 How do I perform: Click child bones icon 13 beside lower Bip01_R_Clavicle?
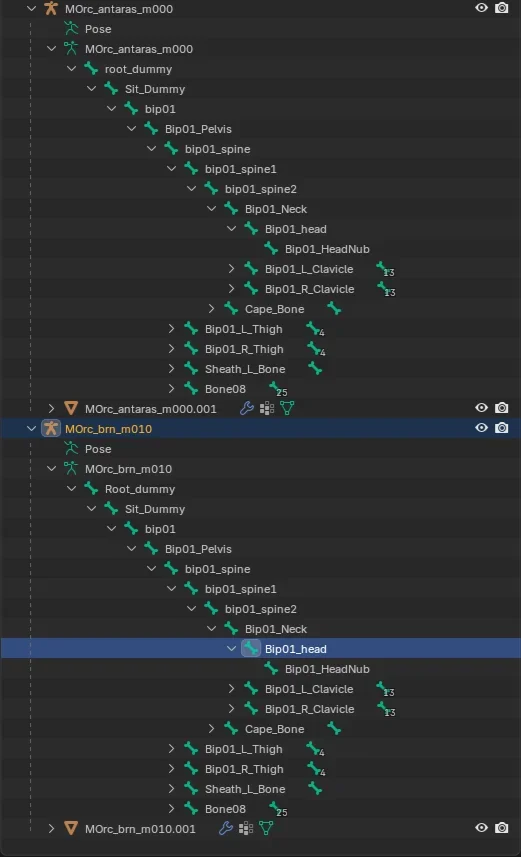click(x=385, y=709)
